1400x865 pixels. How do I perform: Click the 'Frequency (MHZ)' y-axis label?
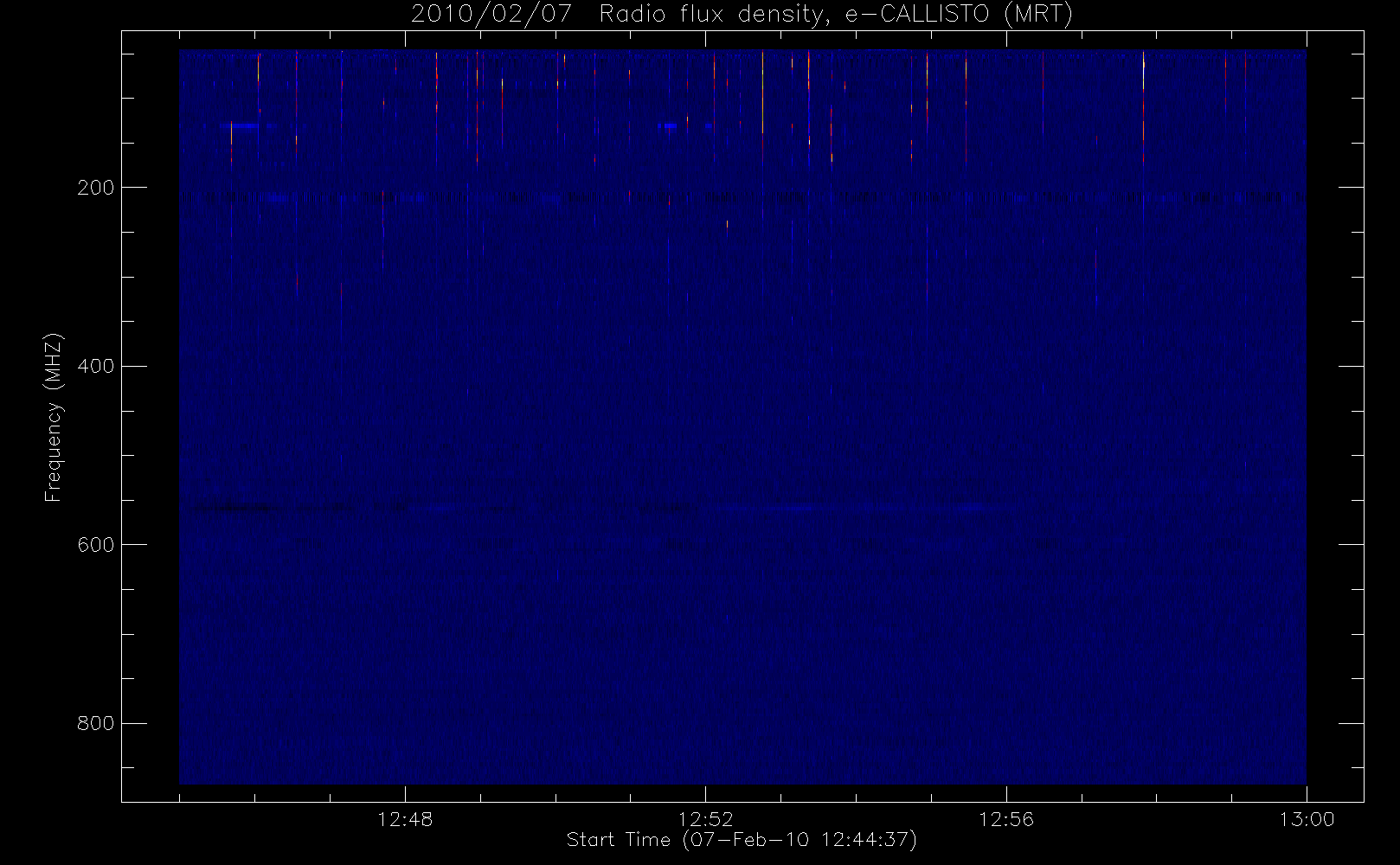click(54, 417)
